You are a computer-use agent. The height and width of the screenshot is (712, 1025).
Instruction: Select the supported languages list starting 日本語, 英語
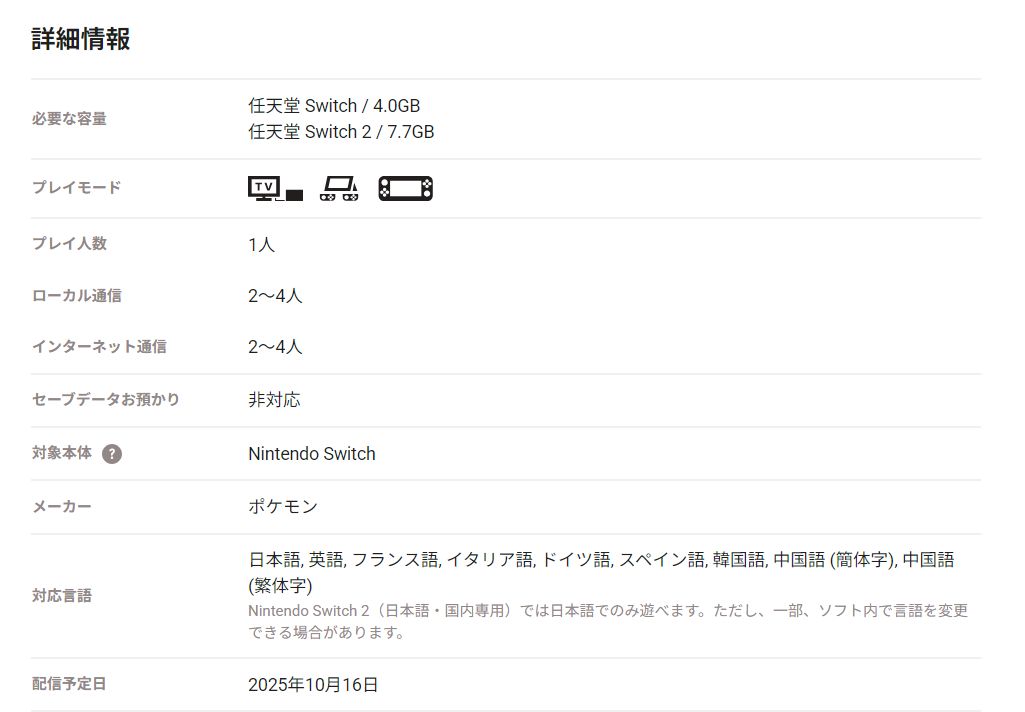(x=601, y=573)
